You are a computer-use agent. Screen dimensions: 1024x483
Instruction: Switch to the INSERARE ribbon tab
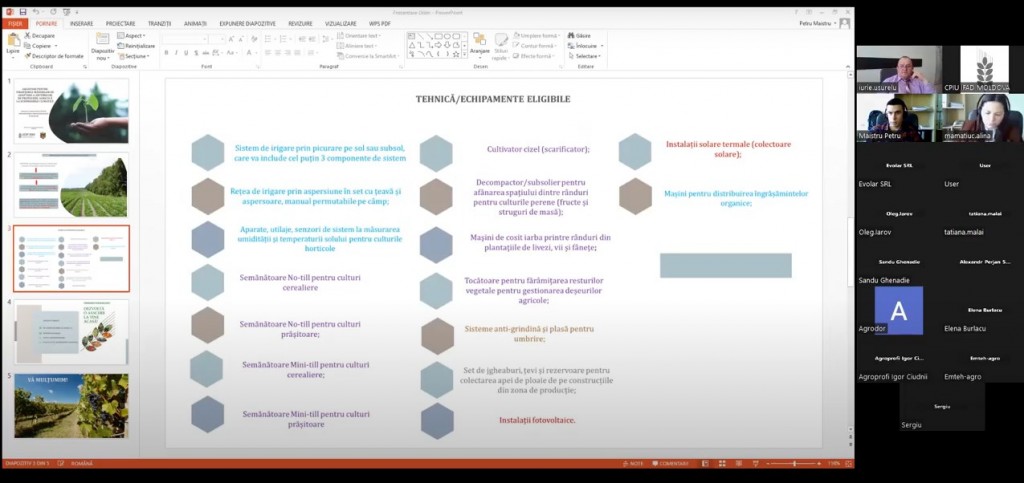[82, 22]
